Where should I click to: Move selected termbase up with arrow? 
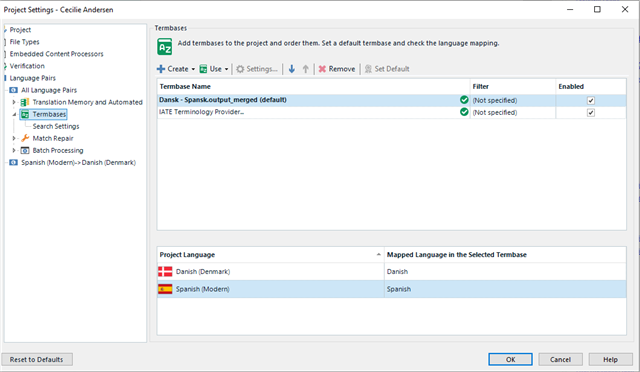pos(305,69)
